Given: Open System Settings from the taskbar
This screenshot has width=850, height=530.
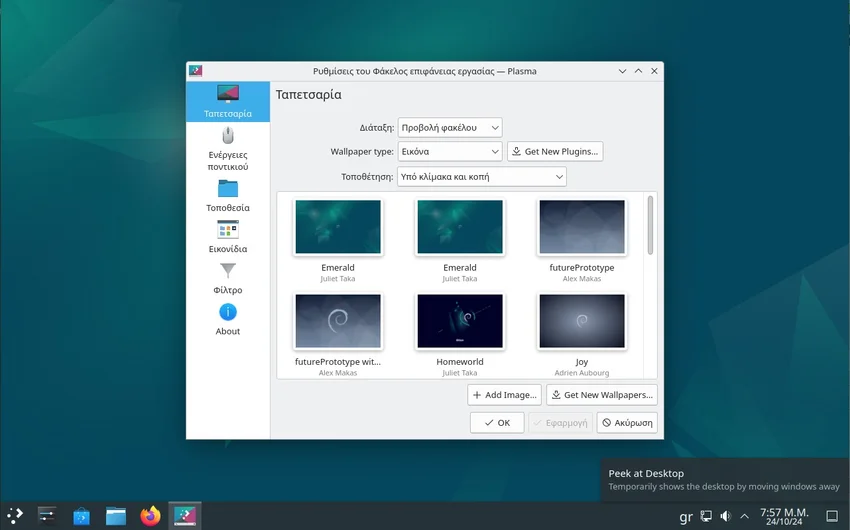Looking at the screenshot, I should [47, 515].
